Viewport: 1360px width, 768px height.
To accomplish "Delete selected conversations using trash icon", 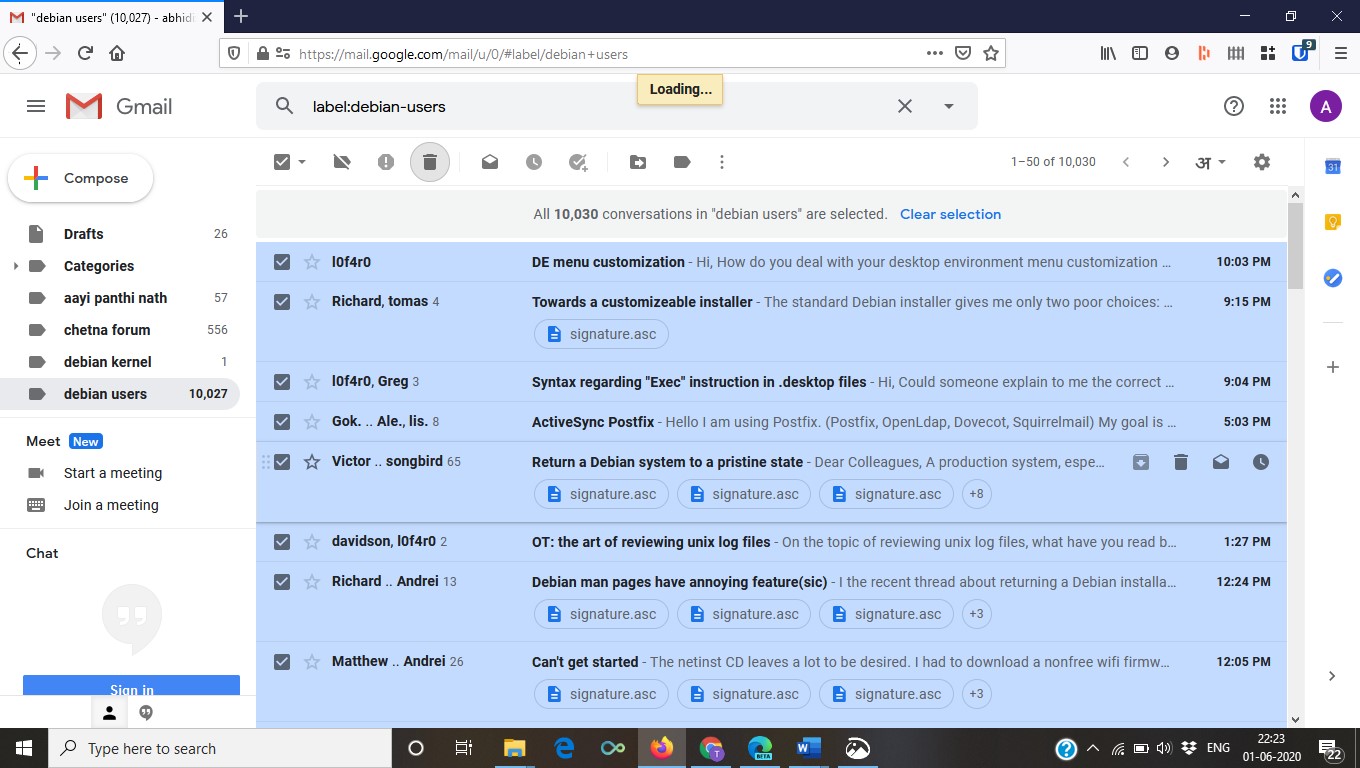I will [430, 161].
